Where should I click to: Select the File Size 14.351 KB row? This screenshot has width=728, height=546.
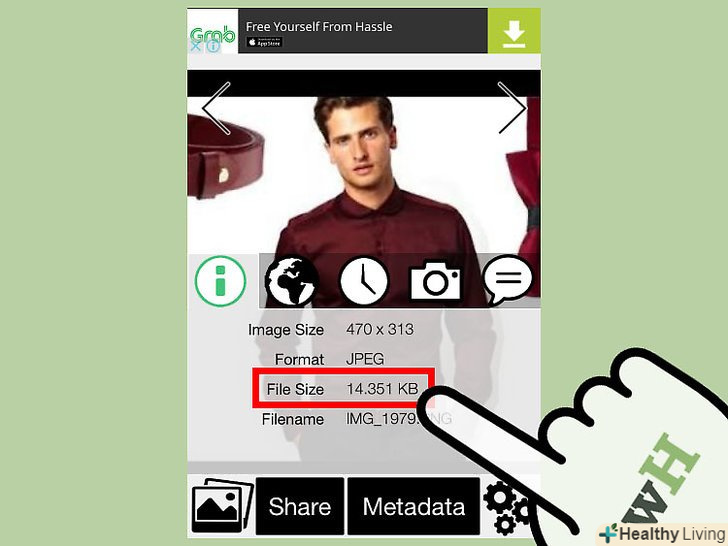[344, 388]
